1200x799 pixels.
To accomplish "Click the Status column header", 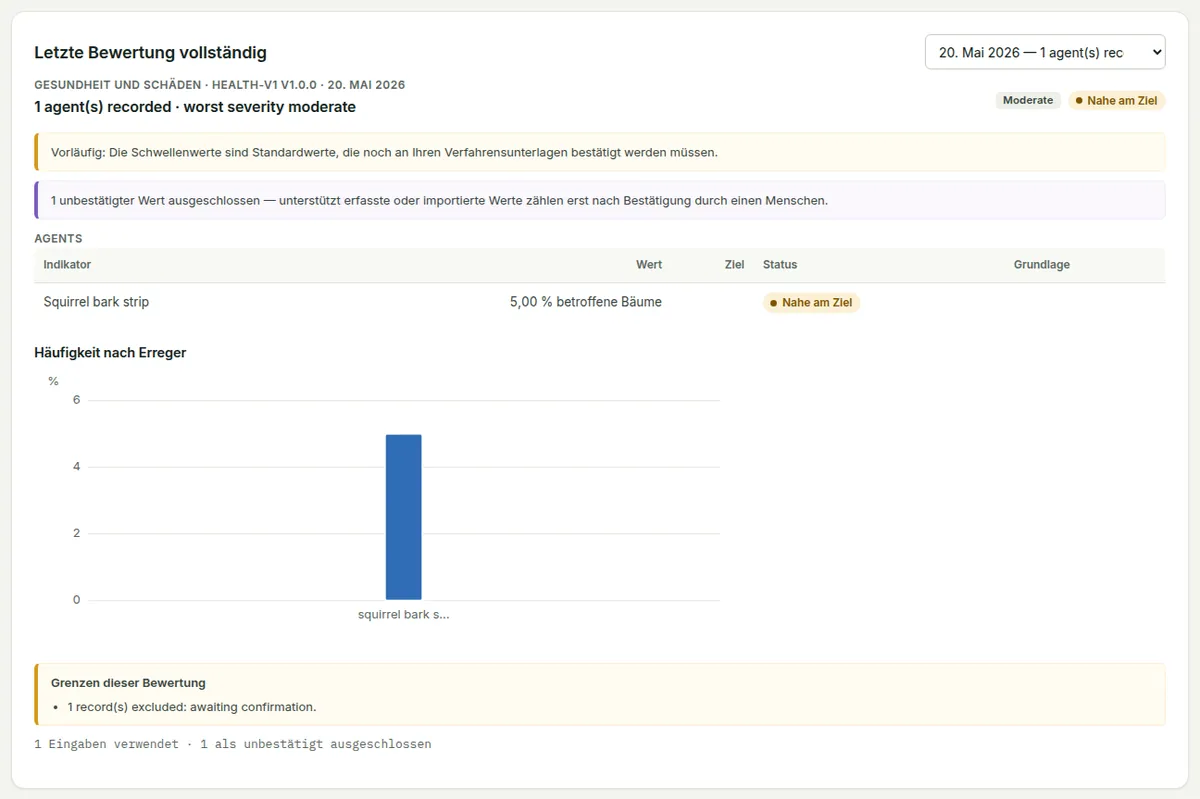I will point(780,265).
